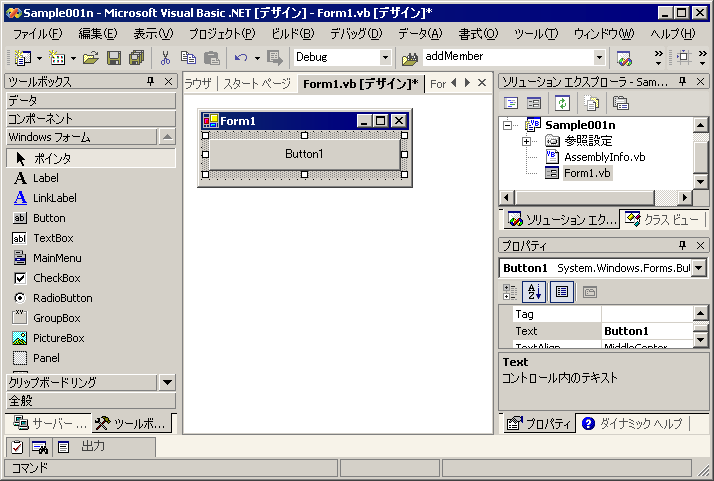Open the Debug configuration dropdown
Viewport: 714px width, 481px height.
tap(385, 57)
